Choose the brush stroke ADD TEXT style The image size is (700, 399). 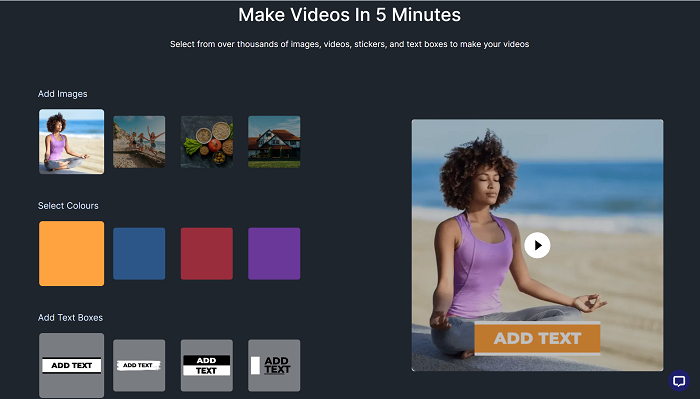(139, 365)
